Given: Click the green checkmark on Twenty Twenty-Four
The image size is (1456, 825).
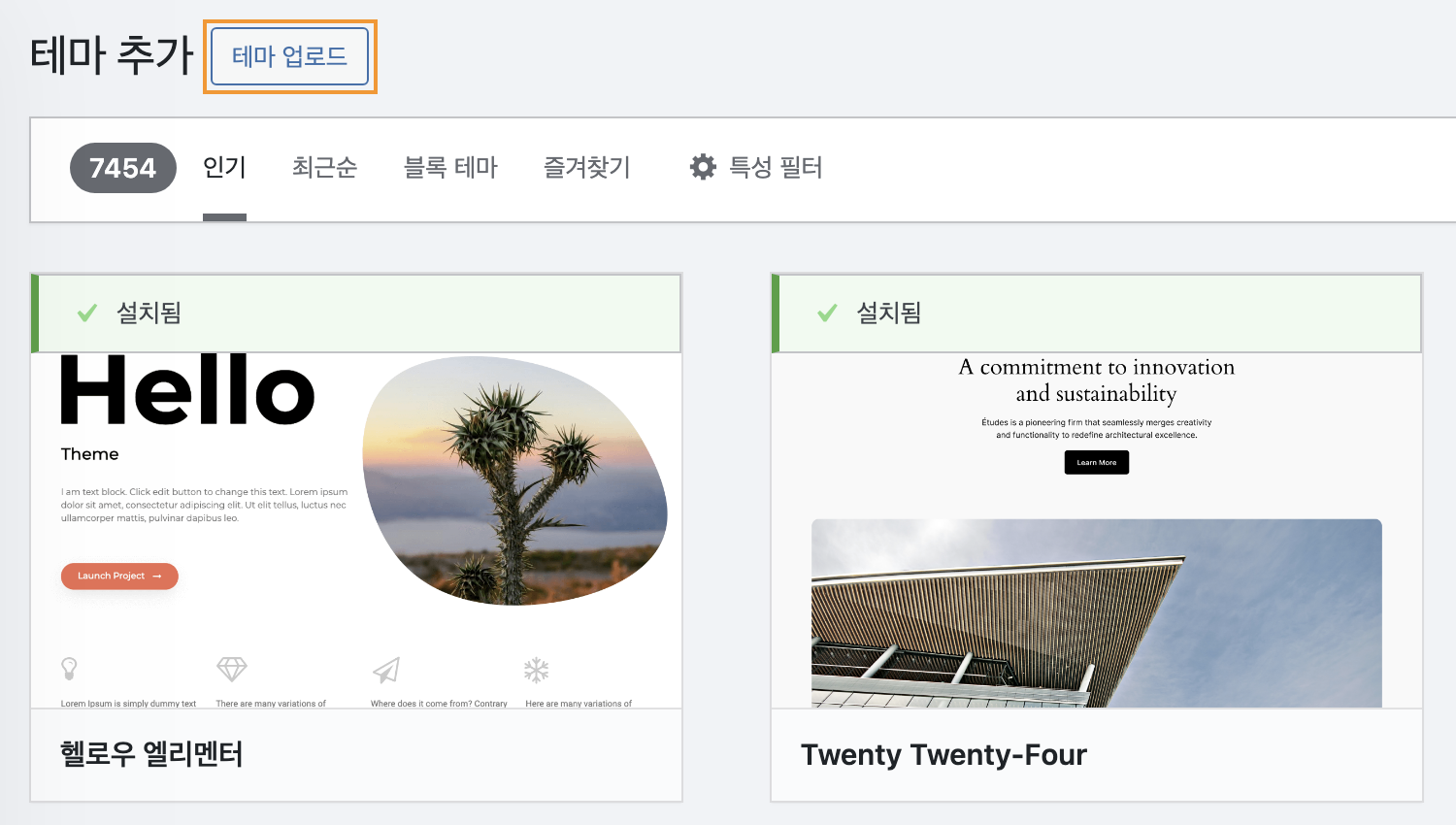Looking at the screenshot, I should coord(827,313).
